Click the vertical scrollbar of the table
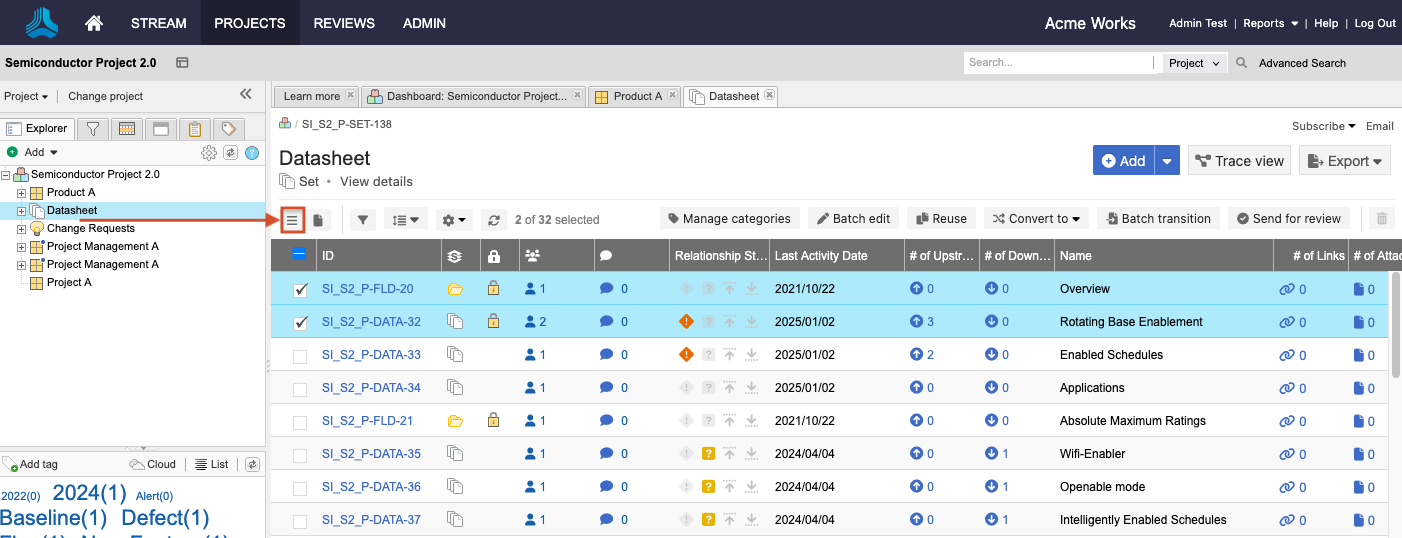 [x=1395, y=325]
